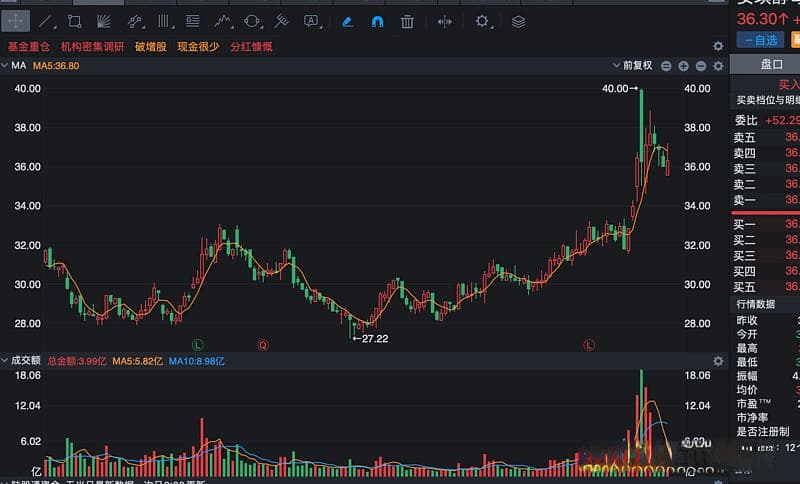Click the 振幅 data label
Screen dimensions: 800x484
click(747, 376)
